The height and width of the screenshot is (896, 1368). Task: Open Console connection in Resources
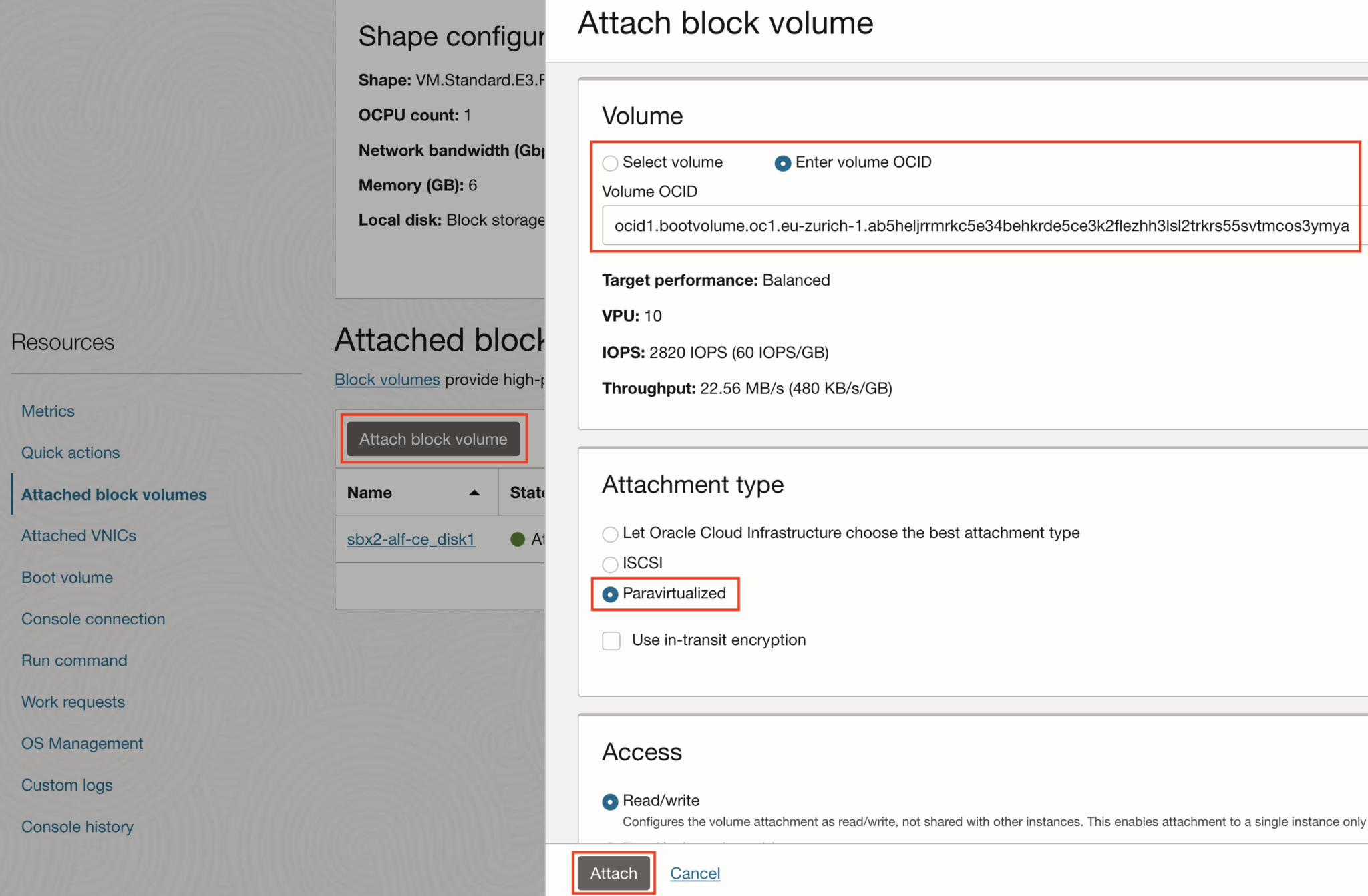pyautogui.click(x=93, y=619)
